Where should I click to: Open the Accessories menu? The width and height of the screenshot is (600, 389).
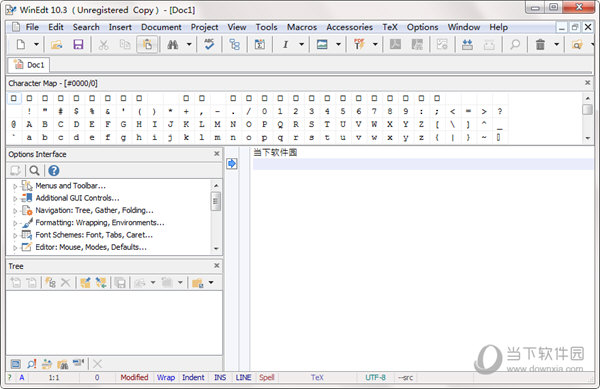[x=350, y=27]
